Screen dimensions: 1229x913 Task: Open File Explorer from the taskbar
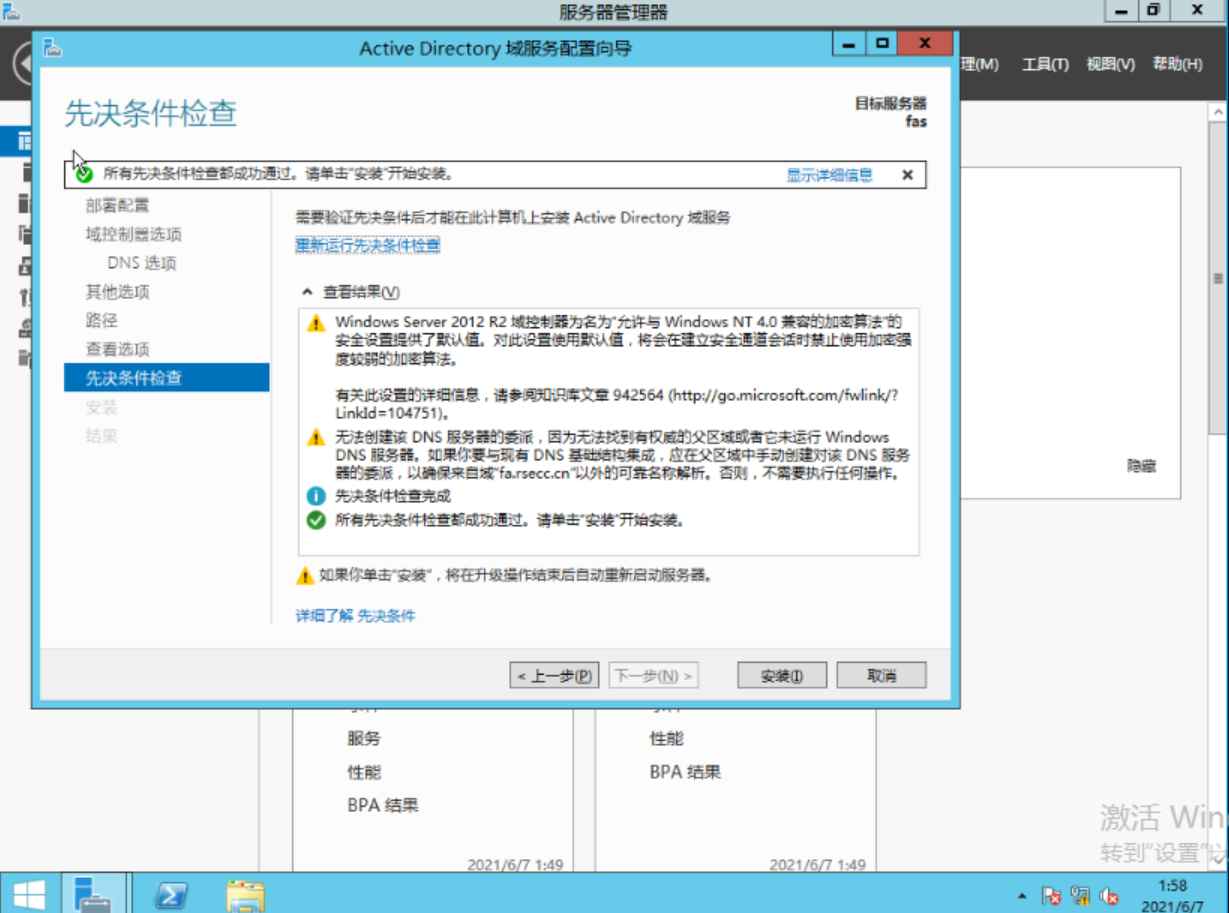(x=243, y=894)
